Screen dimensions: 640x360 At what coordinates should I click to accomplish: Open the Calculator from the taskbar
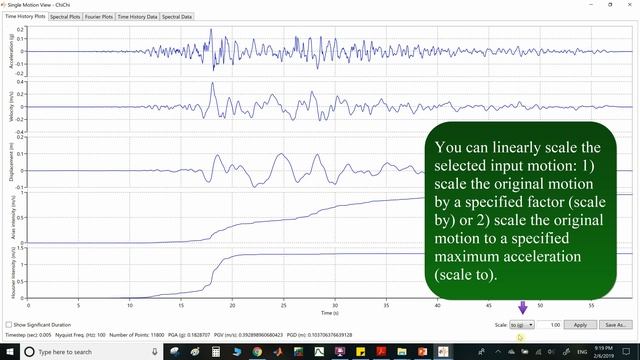(x=216, y=351)
